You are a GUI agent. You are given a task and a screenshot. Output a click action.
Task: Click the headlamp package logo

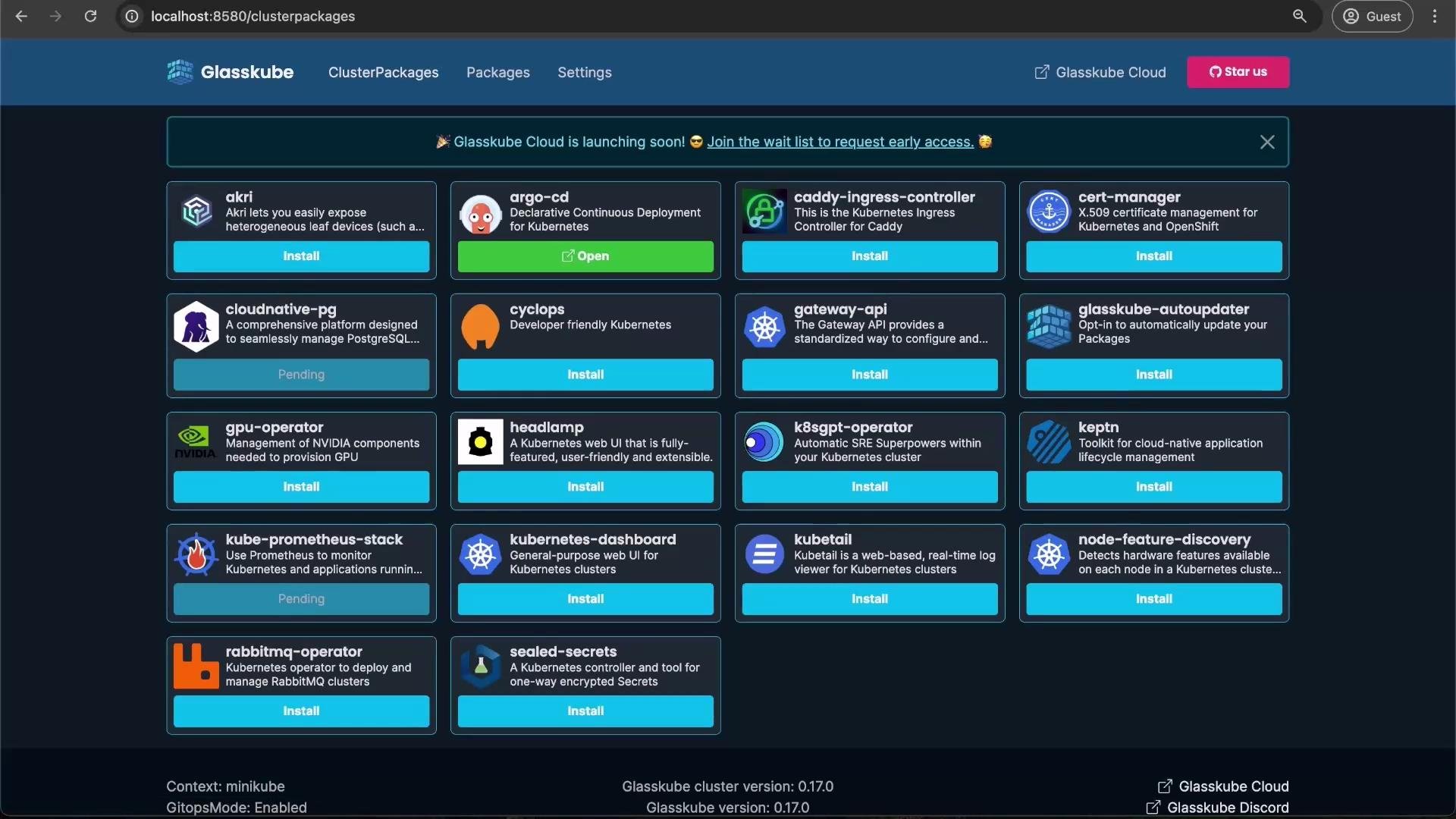tap(480, 441)
